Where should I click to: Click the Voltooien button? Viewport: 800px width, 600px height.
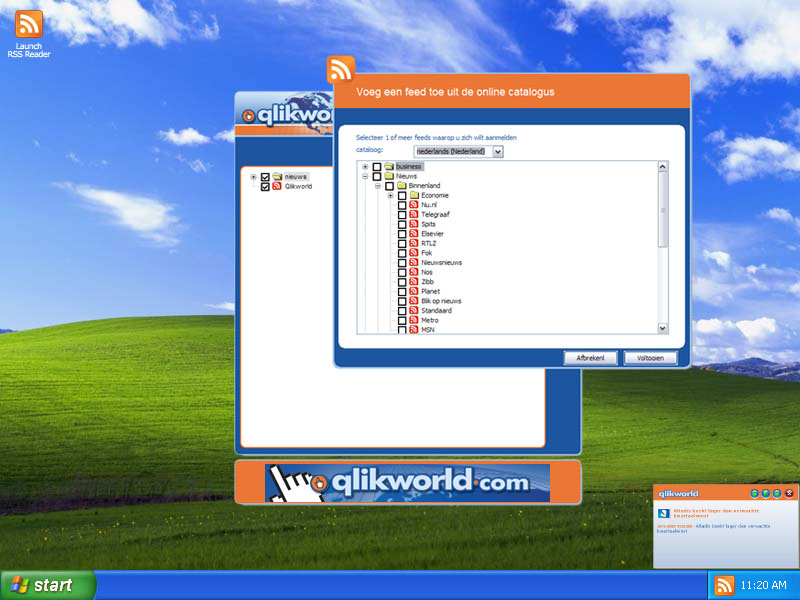point(650,358)
